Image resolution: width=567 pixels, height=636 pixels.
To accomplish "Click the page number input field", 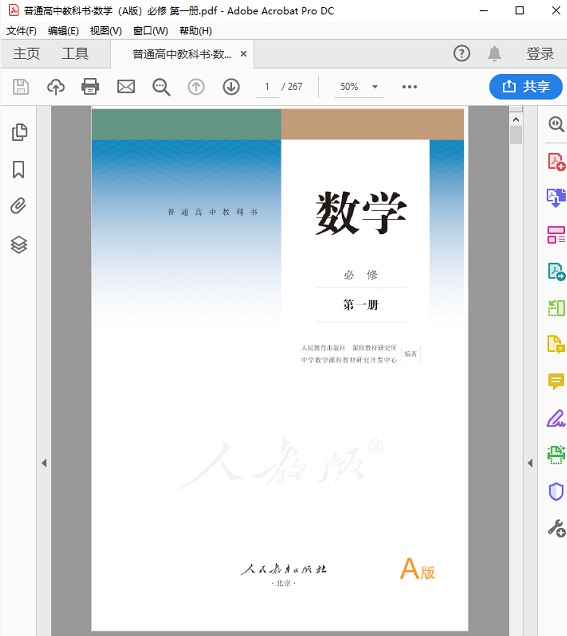I will coord(267,87).
